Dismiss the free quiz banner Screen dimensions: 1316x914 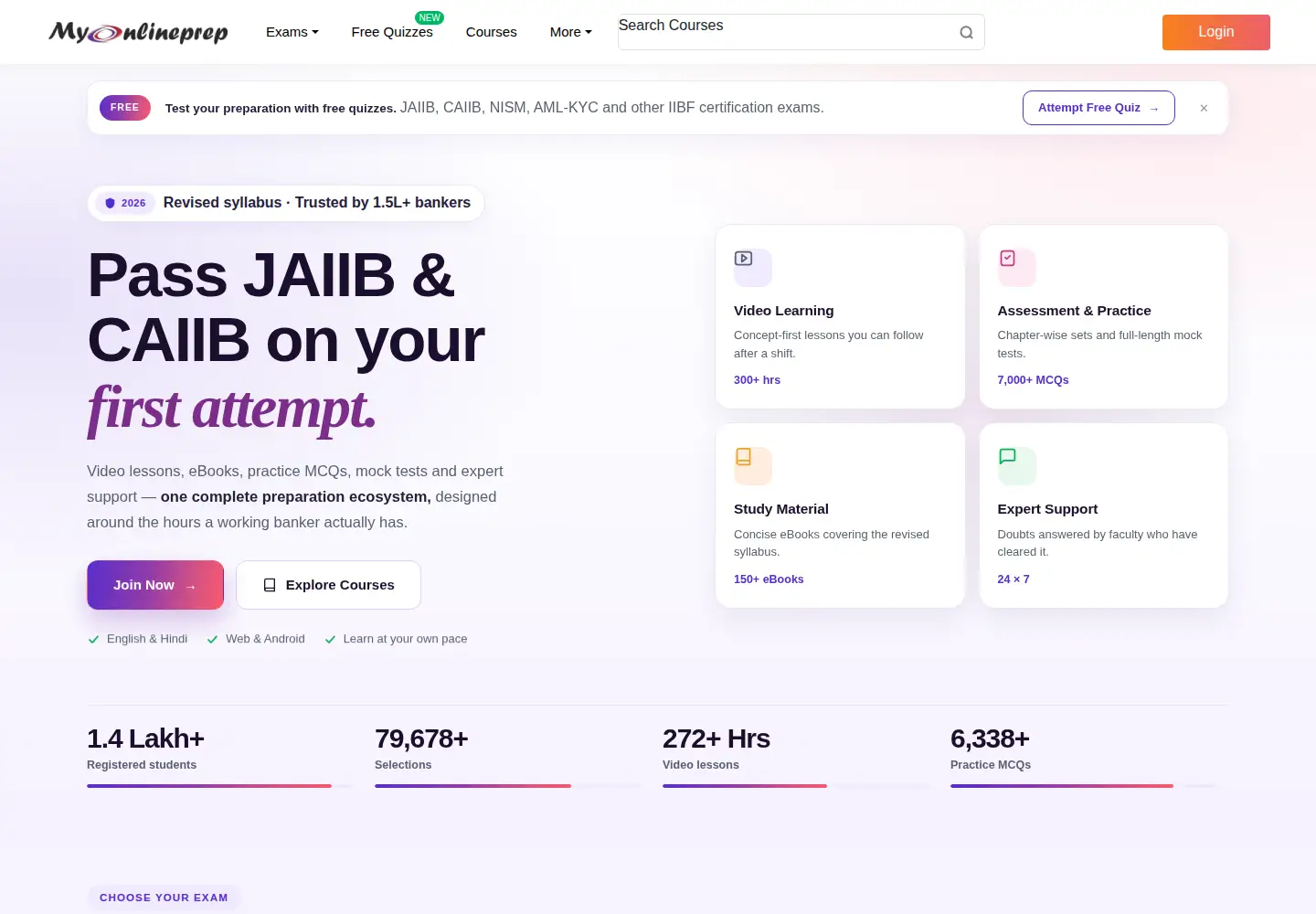[1204, 108]
